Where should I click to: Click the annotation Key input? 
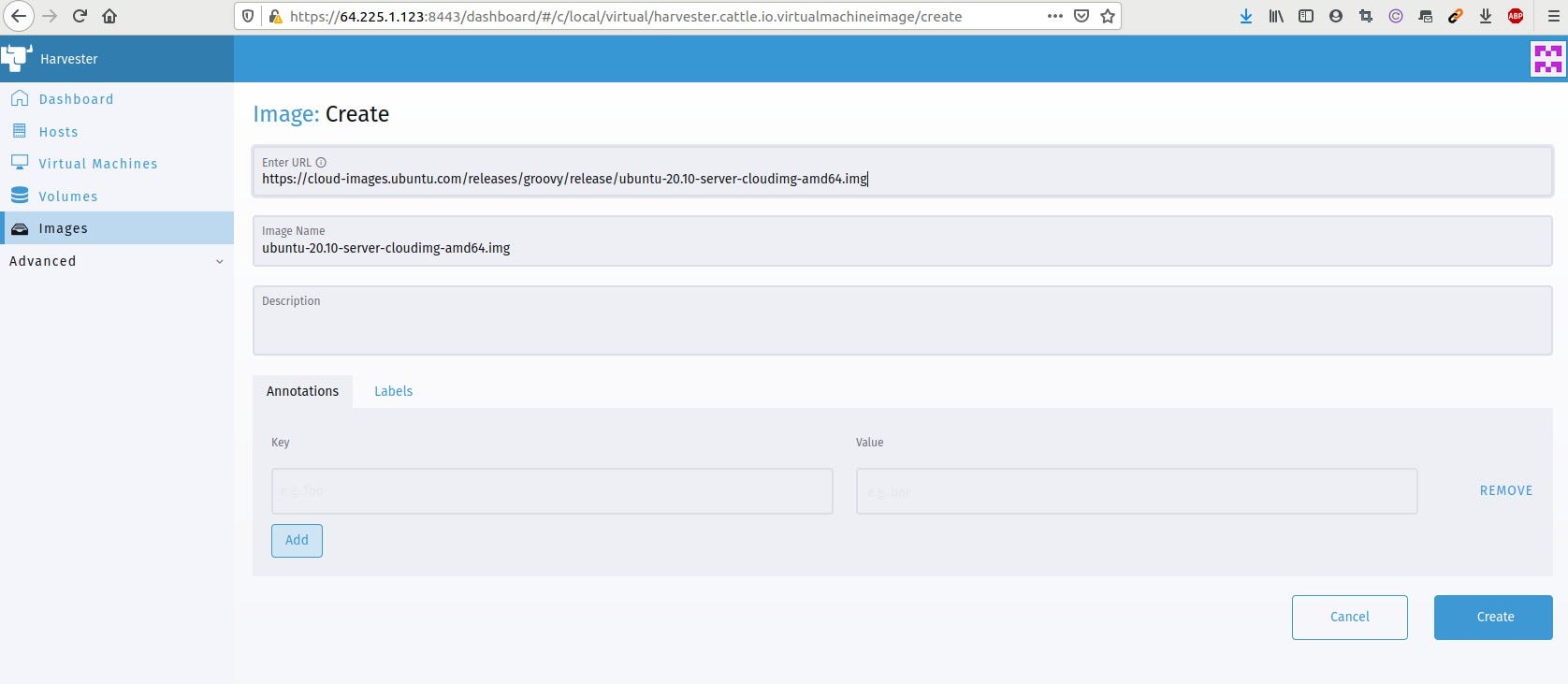click(x=552, y=491)
